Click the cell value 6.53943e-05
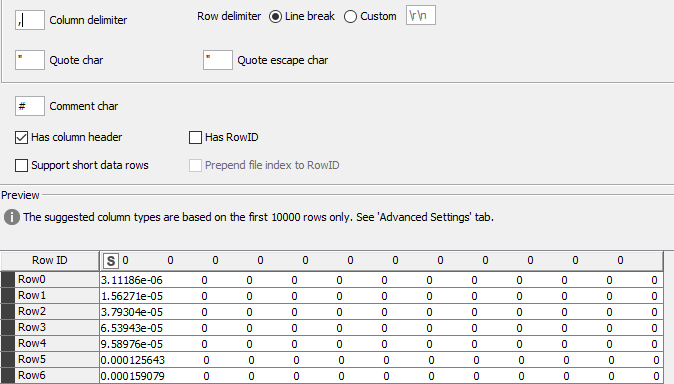This screenshot has width=674, height=384. pyautogui.click(x=132, y=328)
